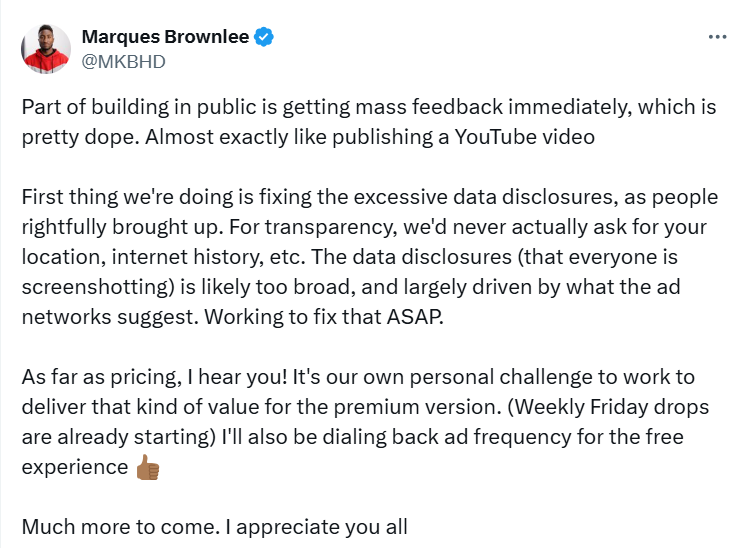Open the @MKBHD handle link
742x548 pixels.
[123, 61]
